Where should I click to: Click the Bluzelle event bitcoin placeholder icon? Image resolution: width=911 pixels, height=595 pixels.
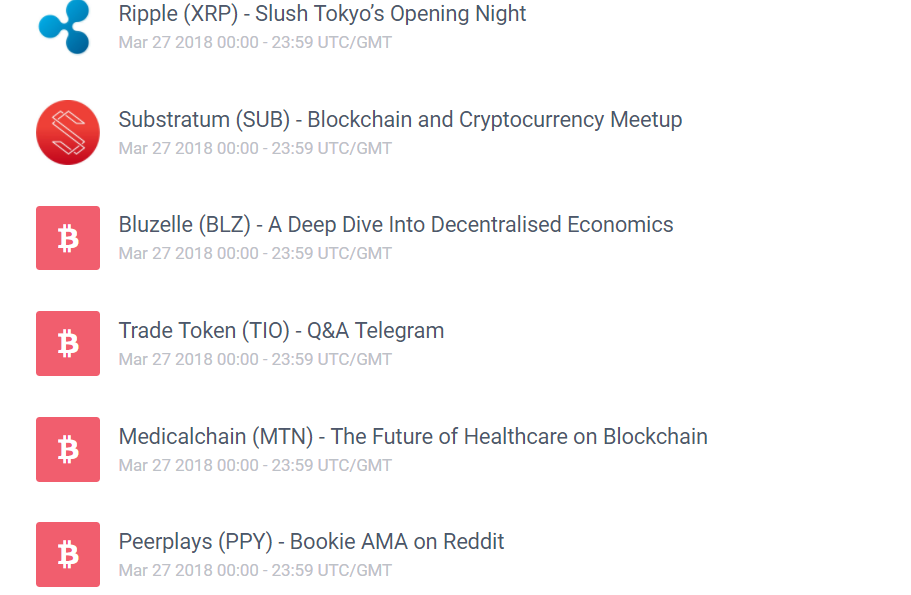(68, 238)
